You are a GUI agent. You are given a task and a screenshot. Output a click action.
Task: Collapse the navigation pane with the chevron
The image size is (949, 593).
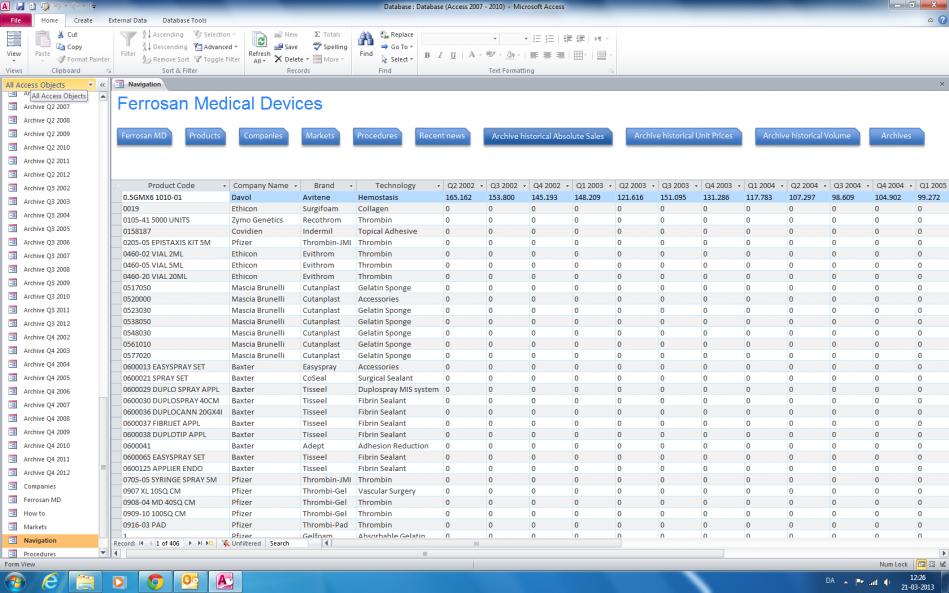click(x=103, y=85)
